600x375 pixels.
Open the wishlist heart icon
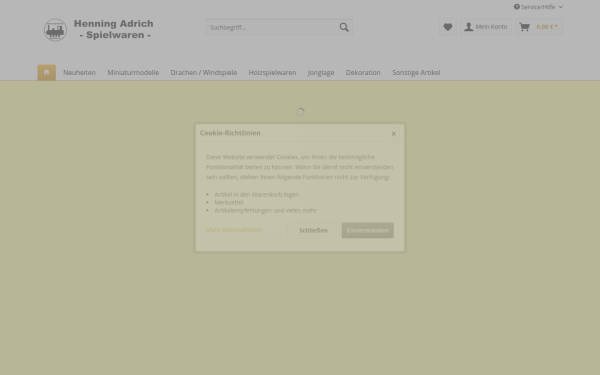click(x=448, y=27)
